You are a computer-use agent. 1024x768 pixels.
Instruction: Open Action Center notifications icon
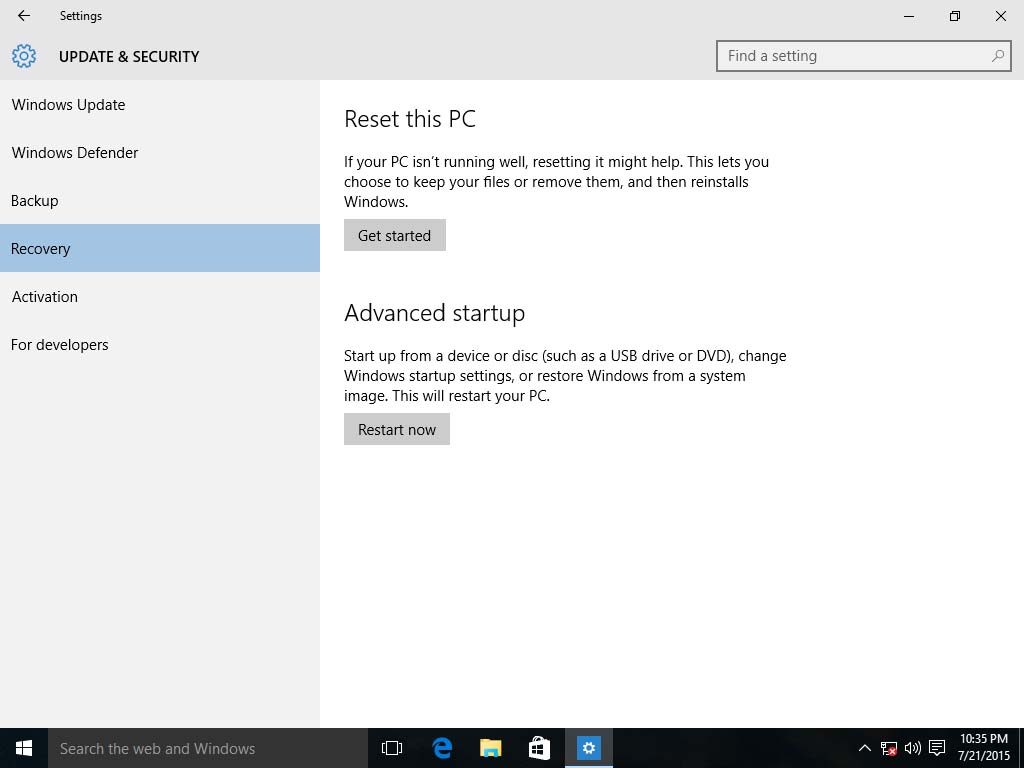click(x=937, y=748)
